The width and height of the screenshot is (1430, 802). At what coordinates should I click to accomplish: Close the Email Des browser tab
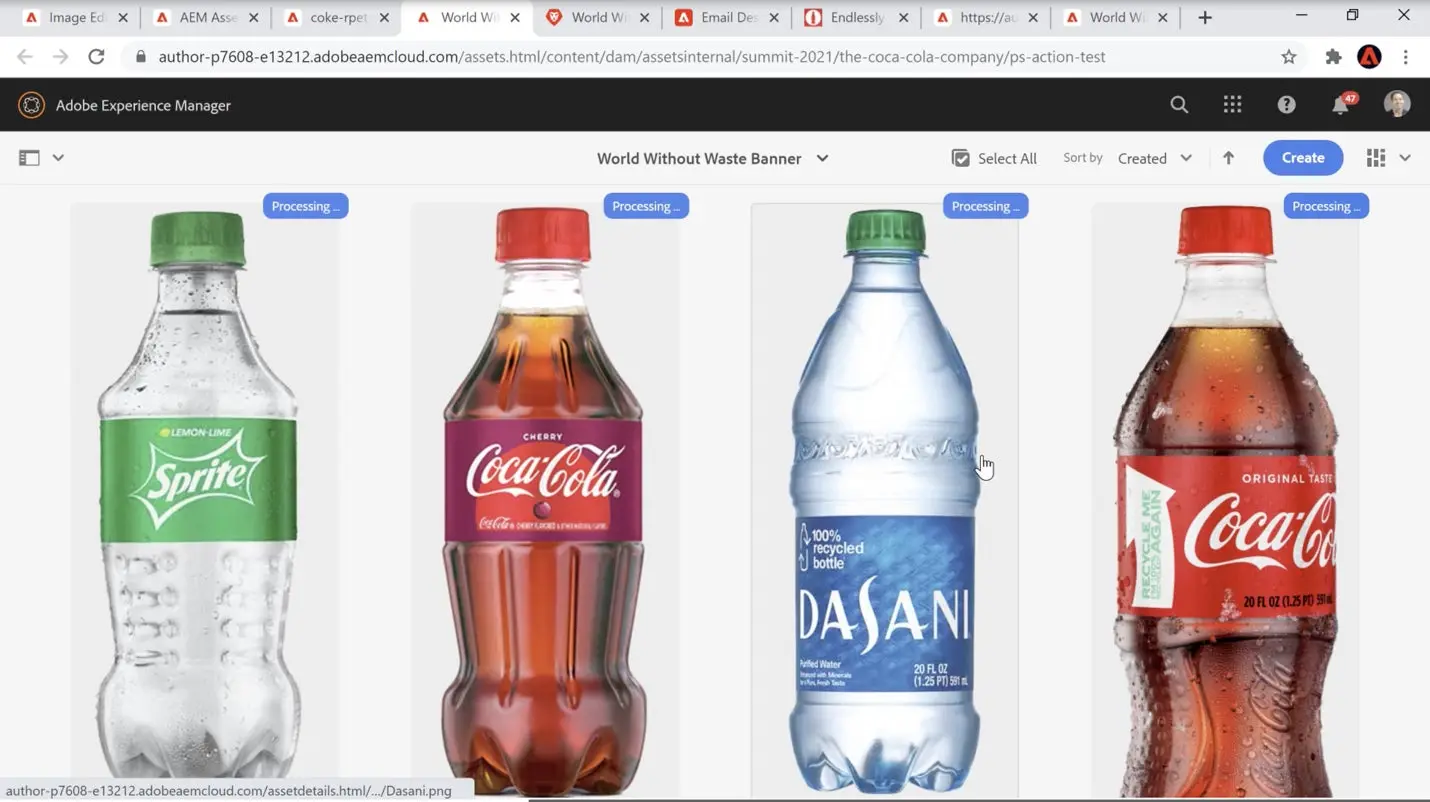tap(774, 17)
